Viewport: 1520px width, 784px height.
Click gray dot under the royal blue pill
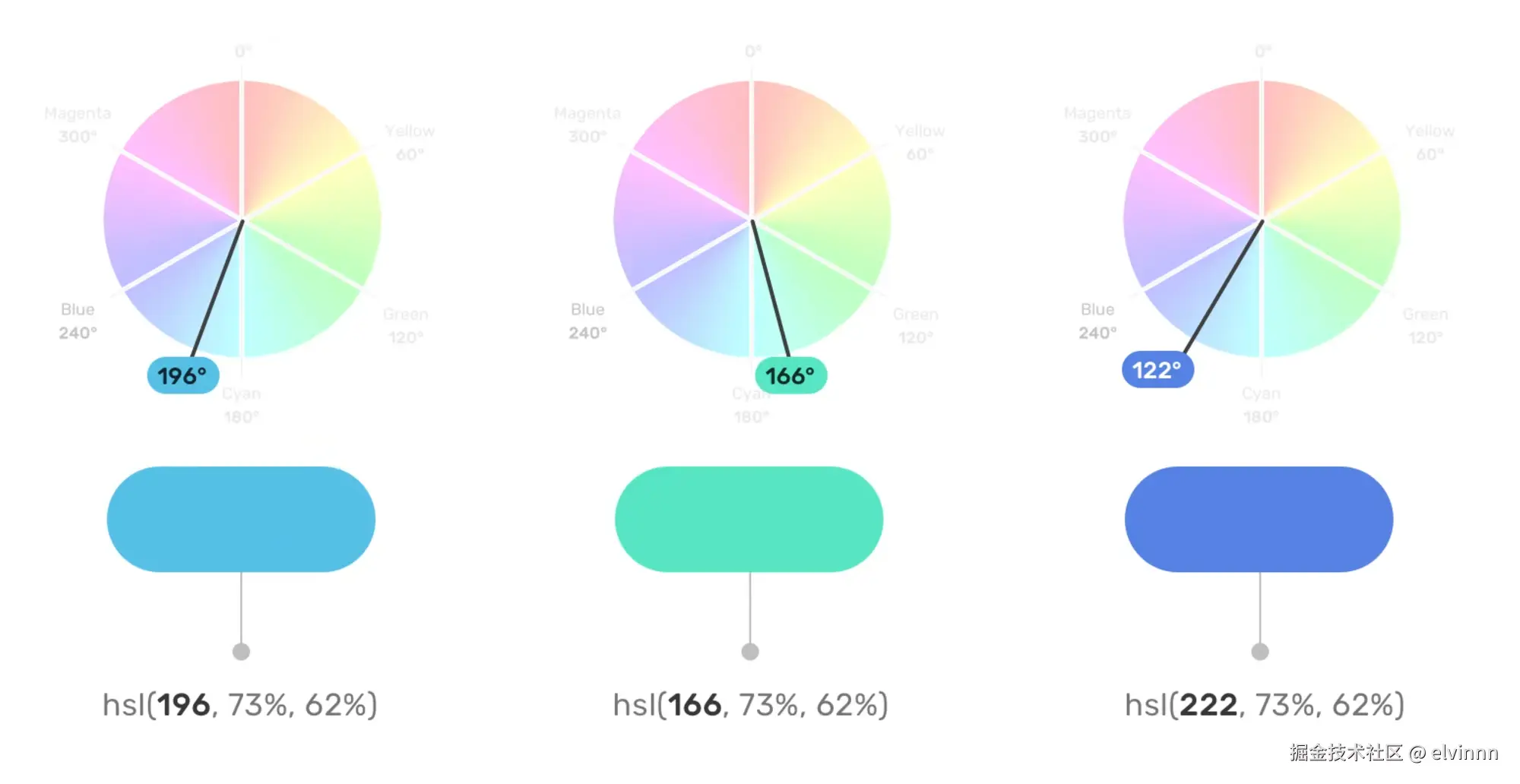(x=1260, y=651)
